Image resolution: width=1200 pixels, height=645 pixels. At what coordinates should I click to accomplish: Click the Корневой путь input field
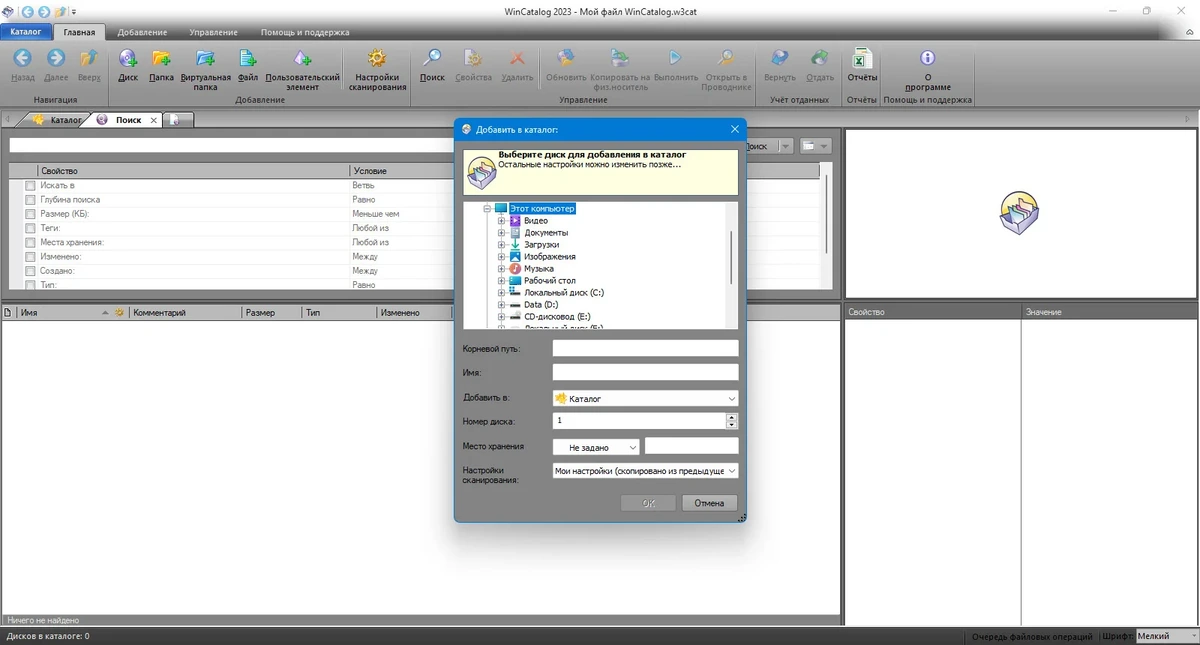[645, 348]
